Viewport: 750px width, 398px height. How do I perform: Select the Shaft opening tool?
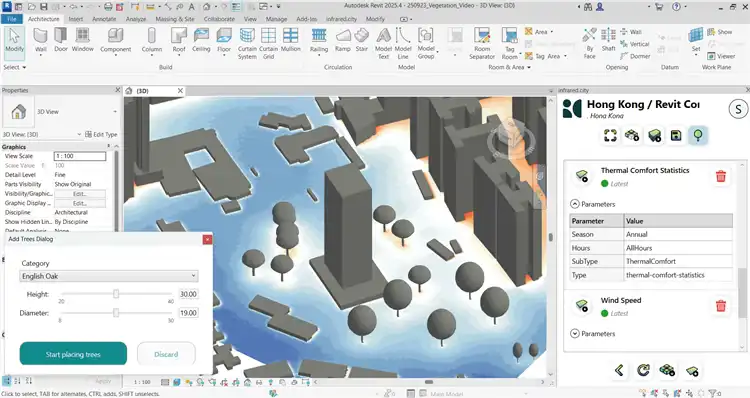coord(608,40)
